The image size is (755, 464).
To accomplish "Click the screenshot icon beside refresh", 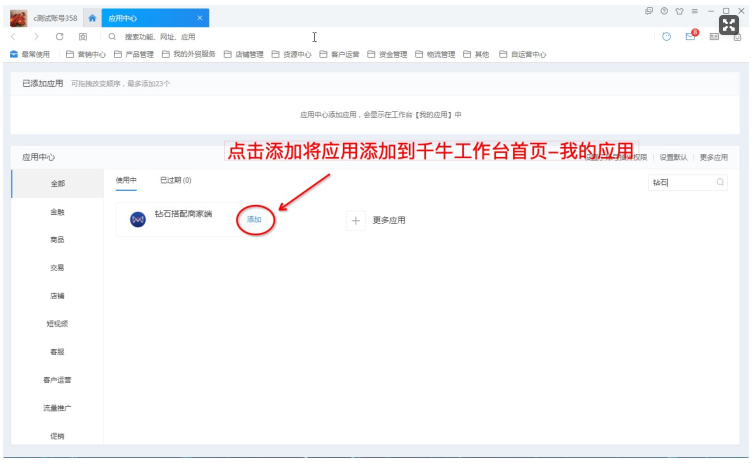I will click(x=83, y=37).
